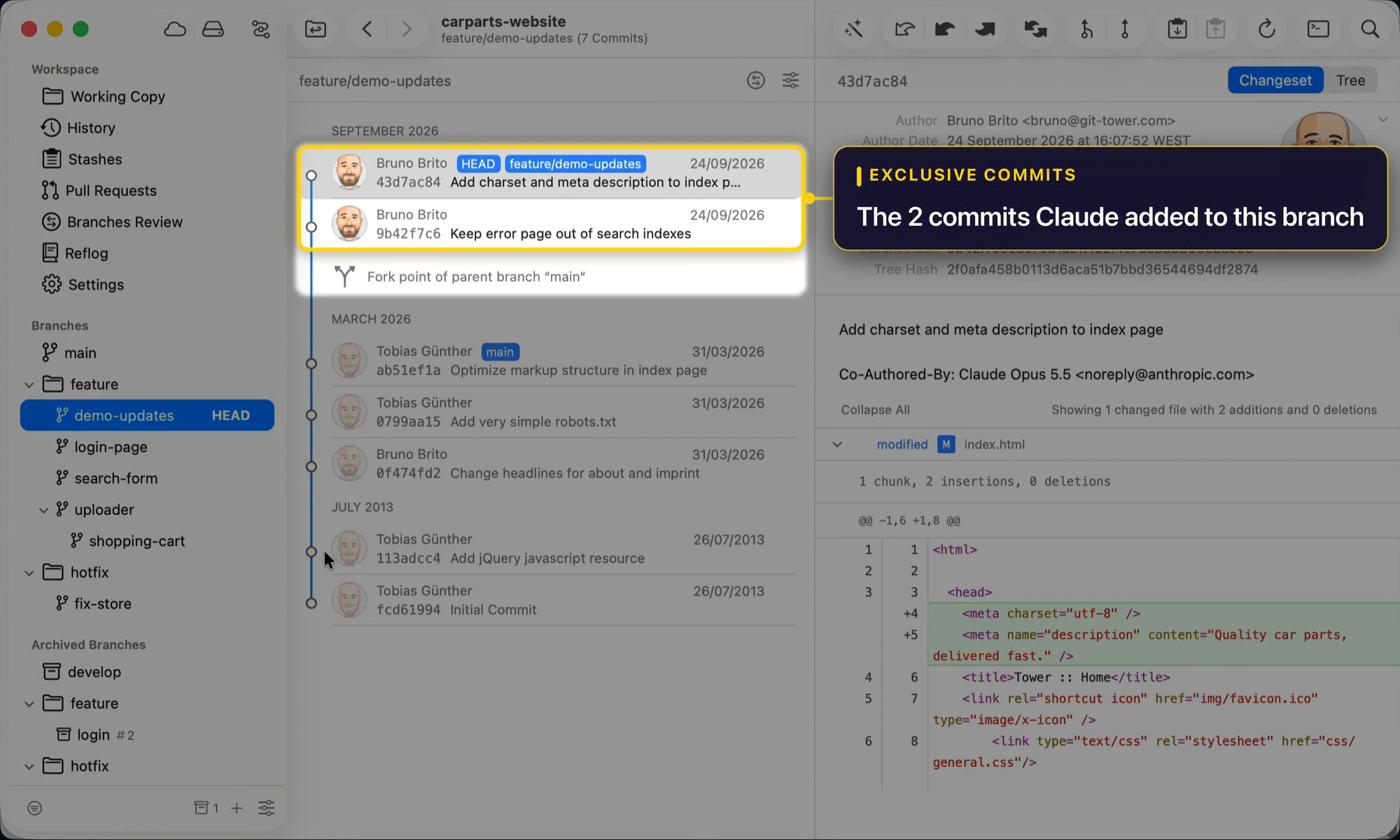
Task: Open the sidebar filter button at bottom left
Action: [x=34, y=808]
